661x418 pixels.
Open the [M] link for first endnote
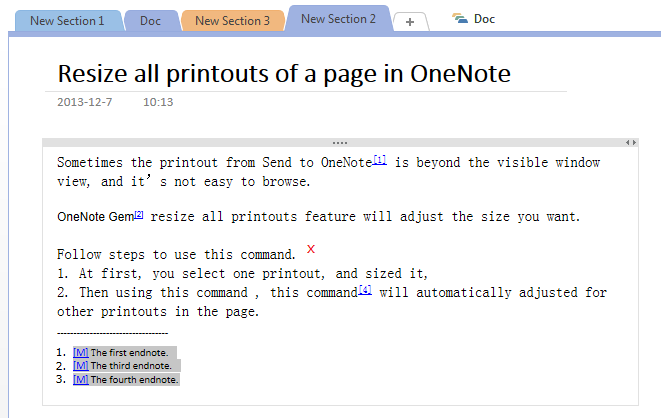81,352
